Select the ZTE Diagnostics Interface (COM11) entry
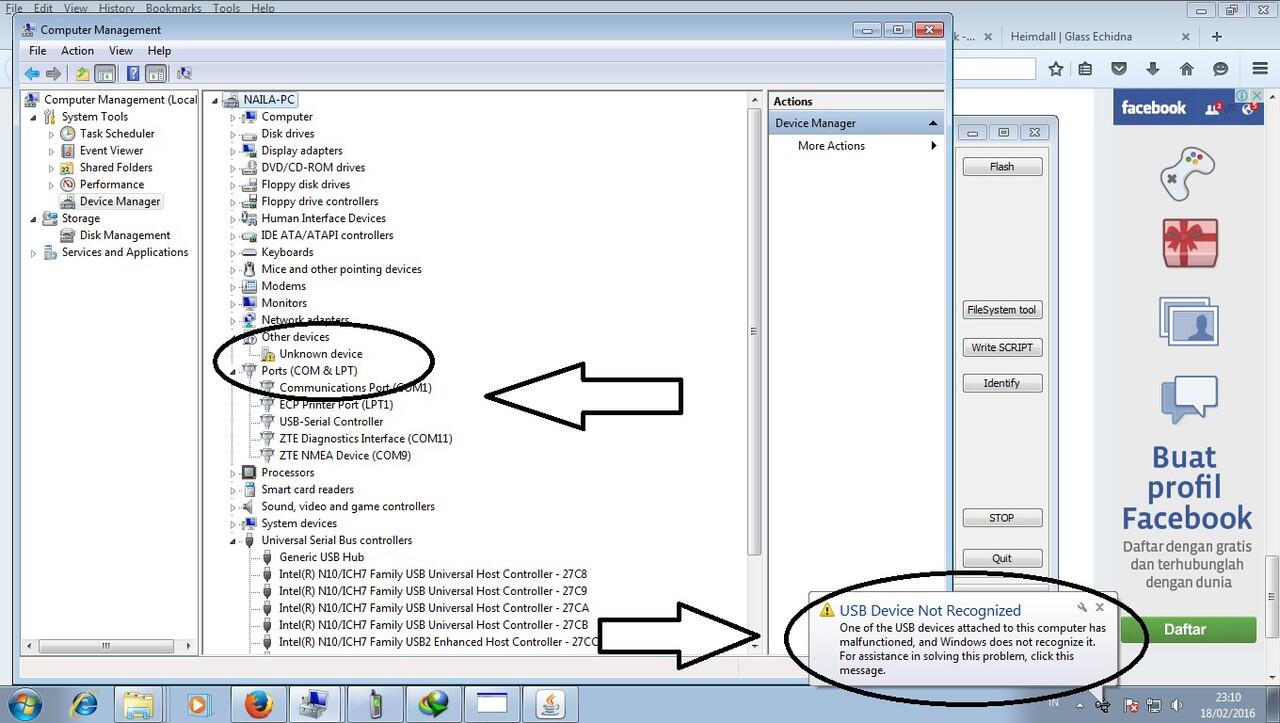 [366, 439]
